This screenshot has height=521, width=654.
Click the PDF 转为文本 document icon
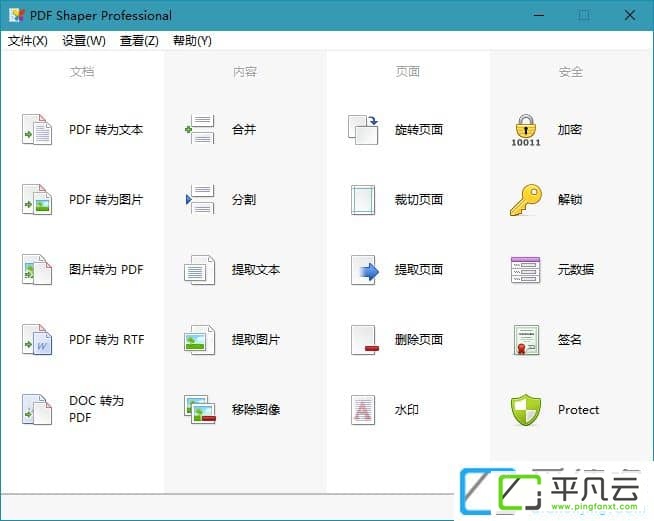pos(37,129)
